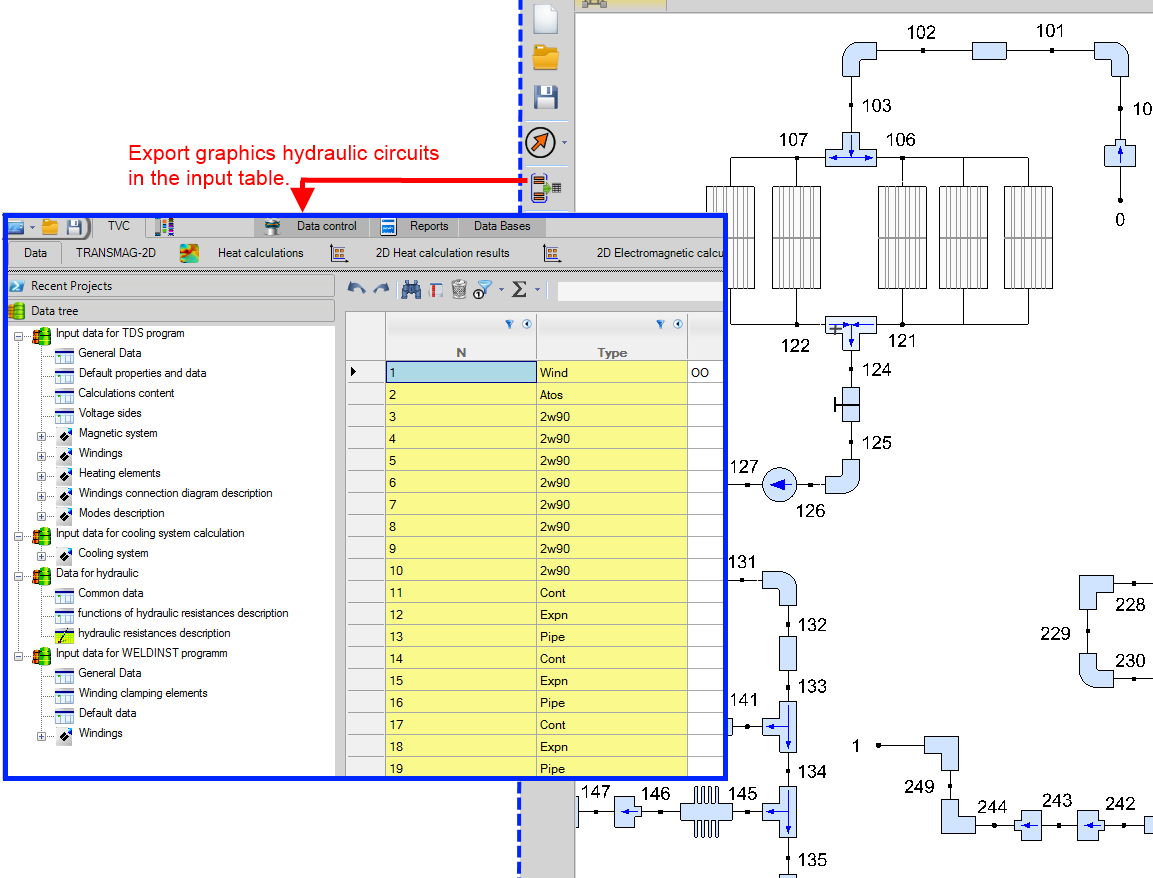Viewport: 1153px width, 878px height.
Task: Create new document with blank page icon
Action: (x=546, y=19)
